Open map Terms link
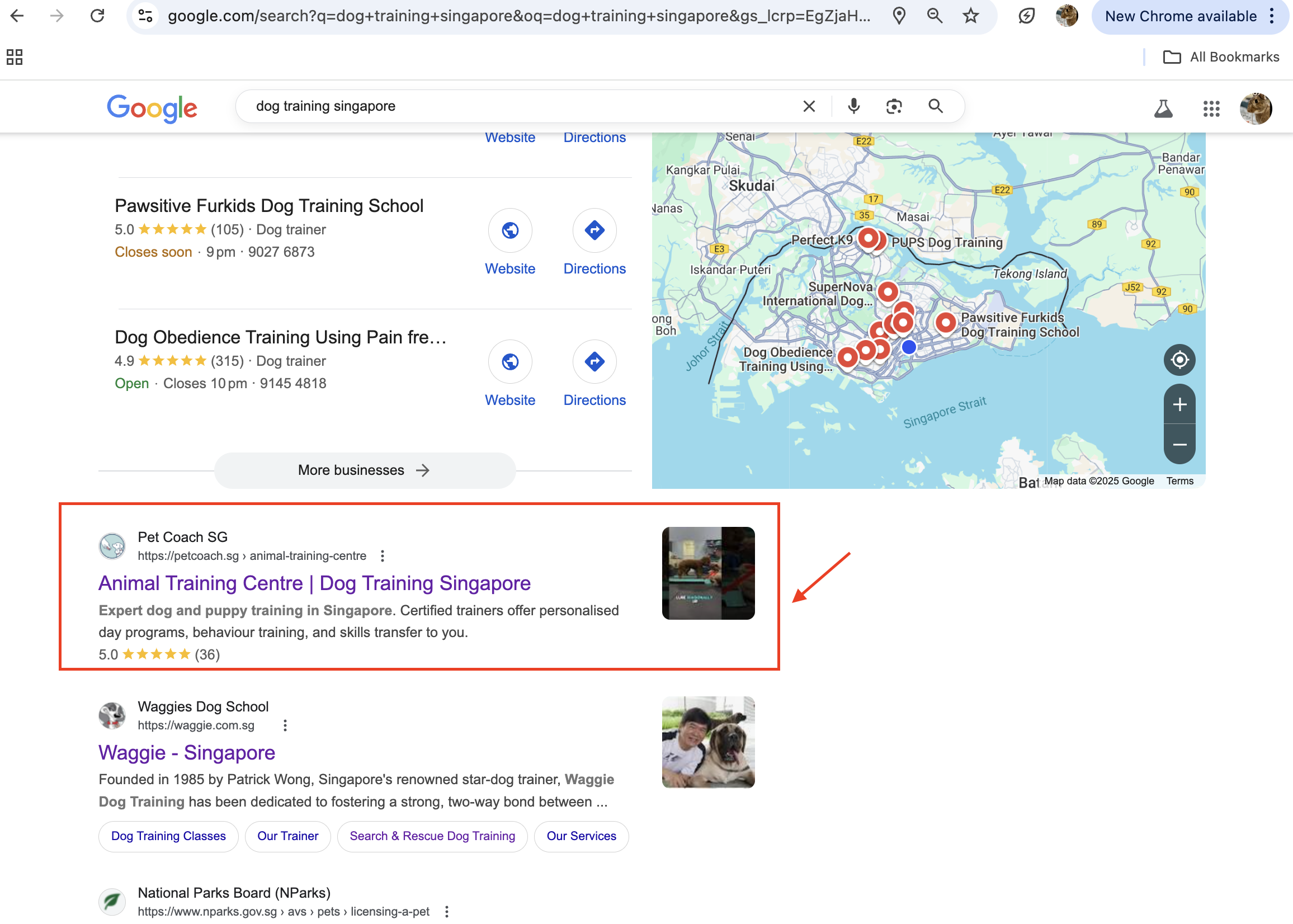 pyautogui.click(x=1180, y=482)
